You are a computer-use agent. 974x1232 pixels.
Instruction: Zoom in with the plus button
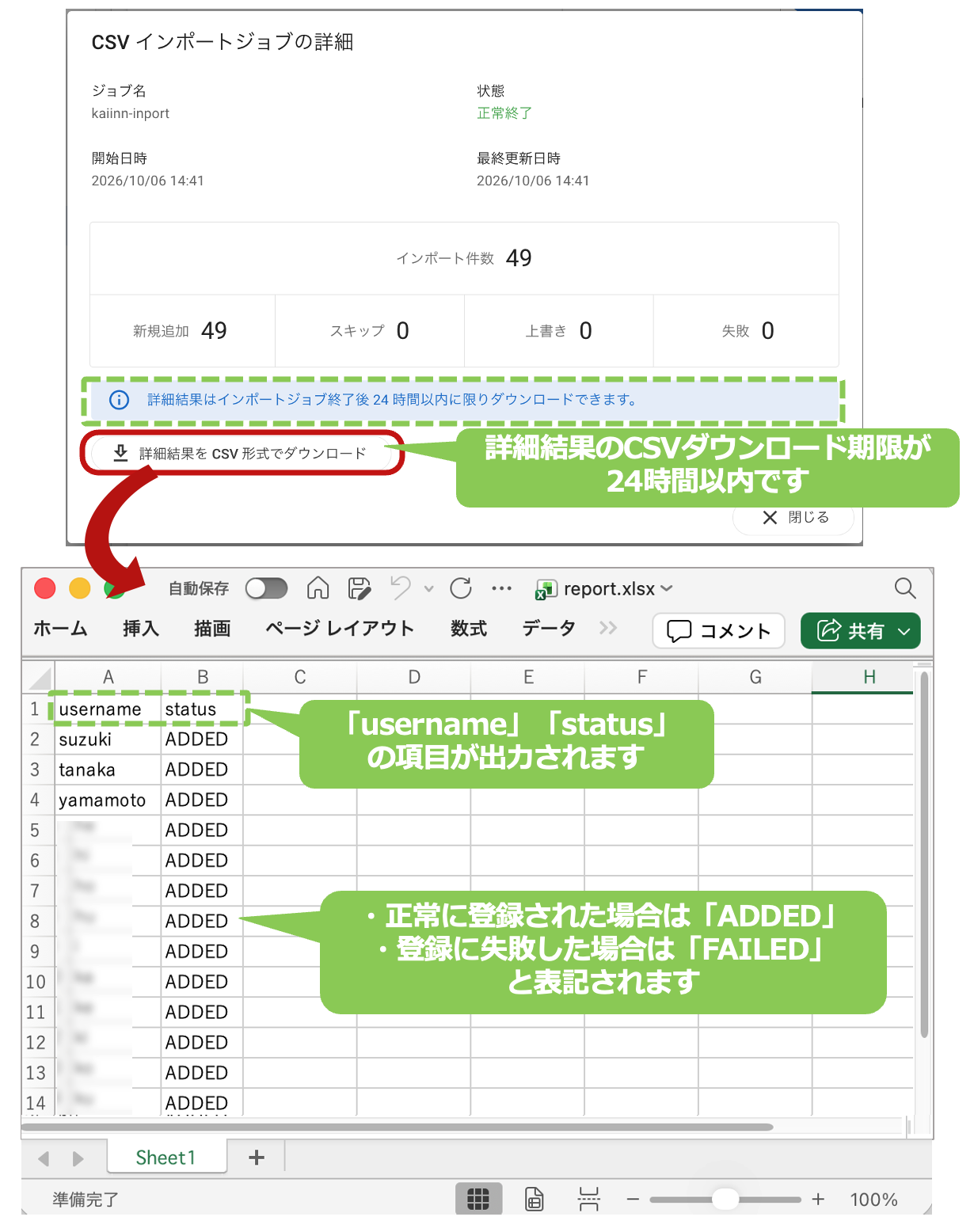818,1200
